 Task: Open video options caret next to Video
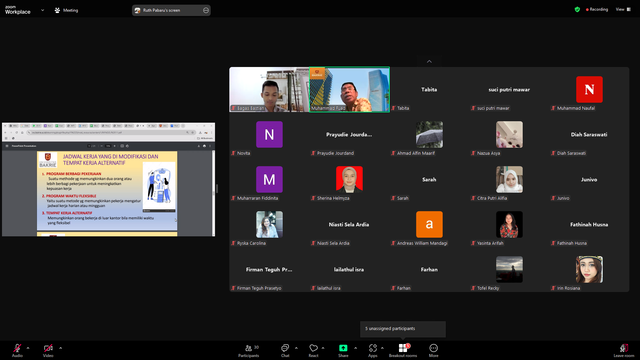pos(60,348)
